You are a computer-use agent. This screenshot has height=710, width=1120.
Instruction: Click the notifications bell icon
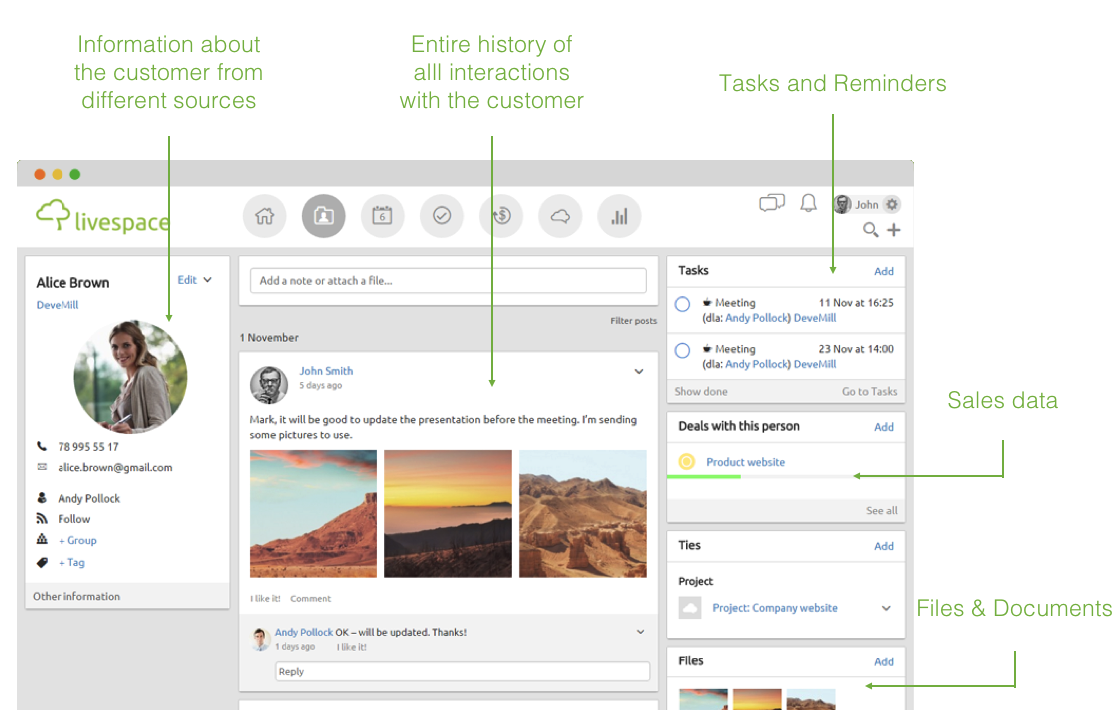pos(808,203)
